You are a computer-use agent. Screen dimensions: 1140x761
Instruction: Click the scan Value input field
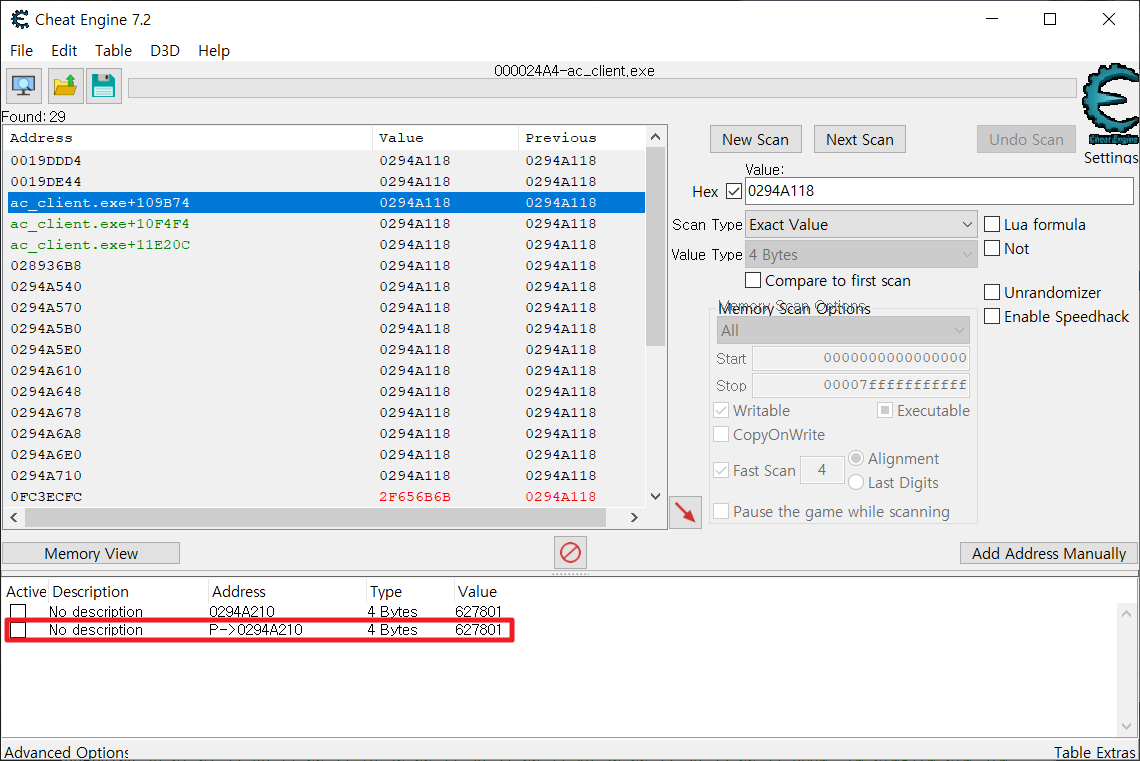(939, 191)
